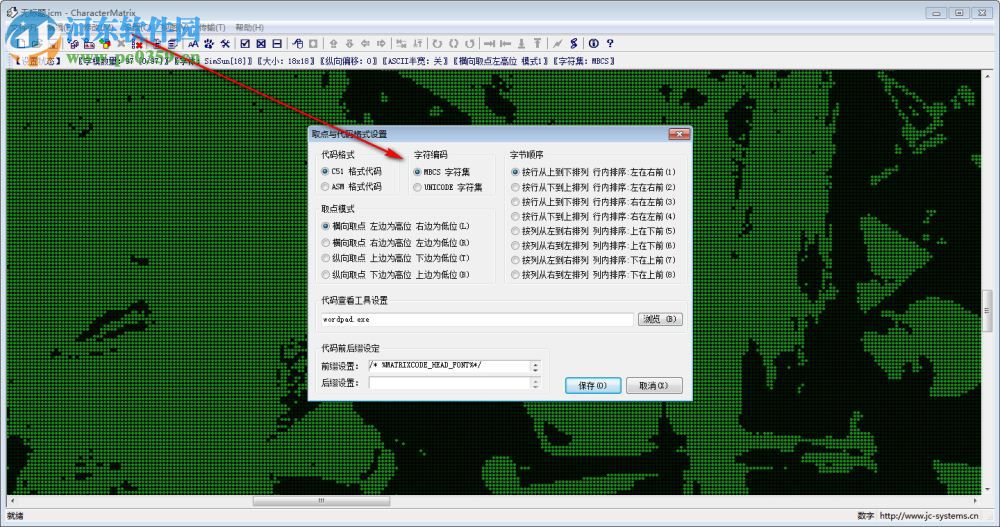This screenshot has width=1000, height=527.
Task: Click the wordpad.exe code viewer field
Action: coord(477,319)
